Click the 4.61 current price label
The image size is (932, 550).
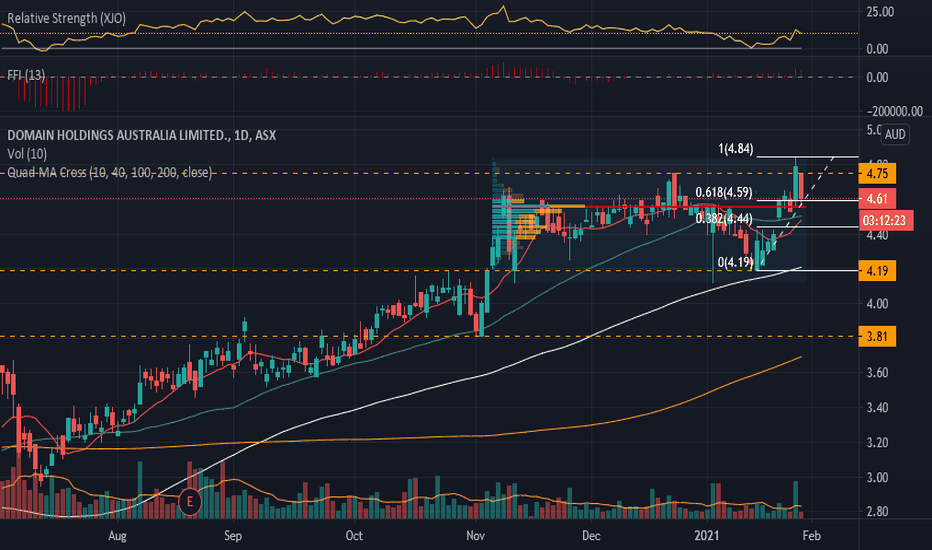coord(877,199)
